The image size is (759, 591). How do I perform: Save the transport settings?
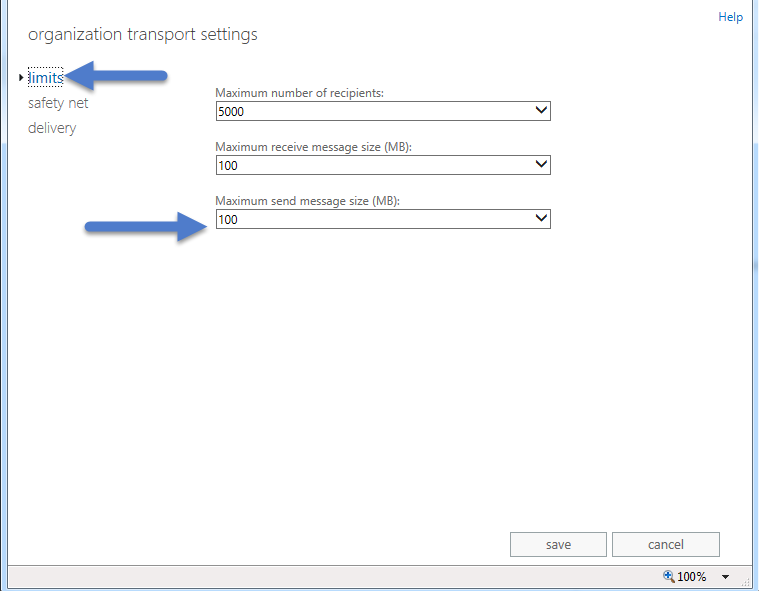coord(558,545)
